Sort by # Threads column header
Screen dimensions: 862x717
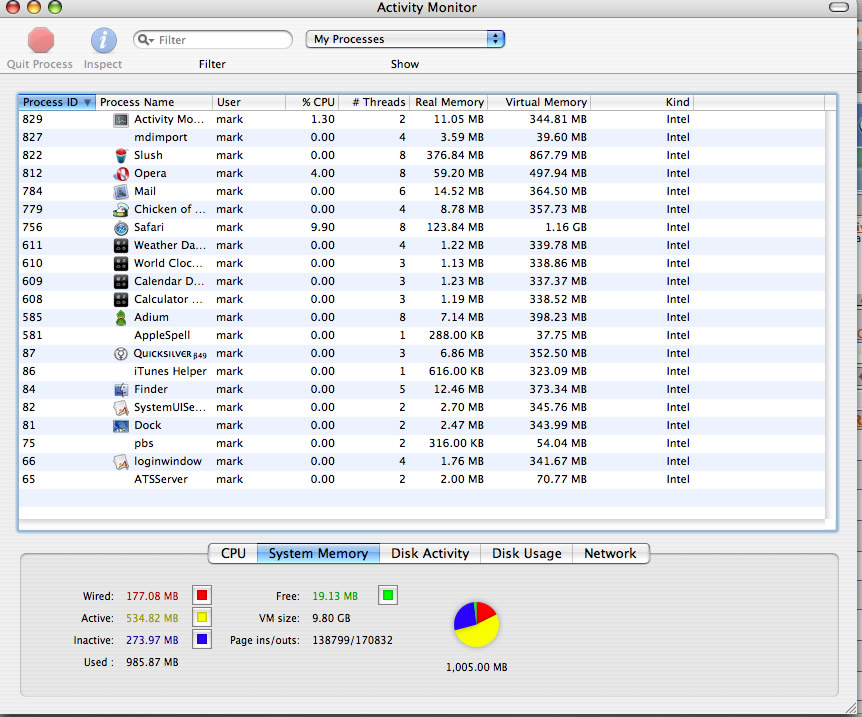[x=374, y=102]
